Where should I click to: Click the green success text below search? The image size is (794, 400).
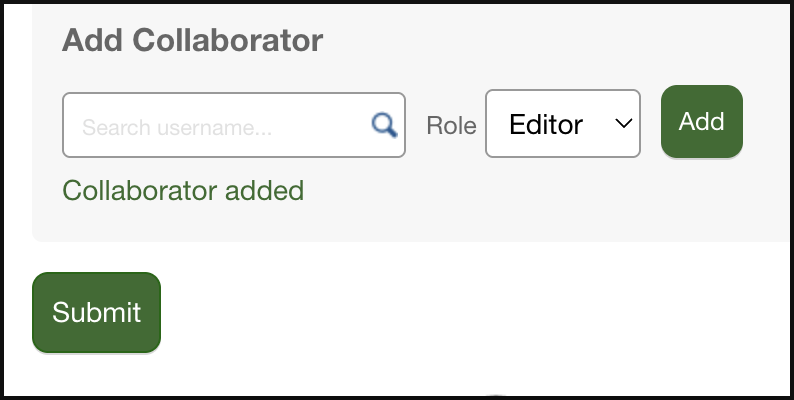coord(183,190)
